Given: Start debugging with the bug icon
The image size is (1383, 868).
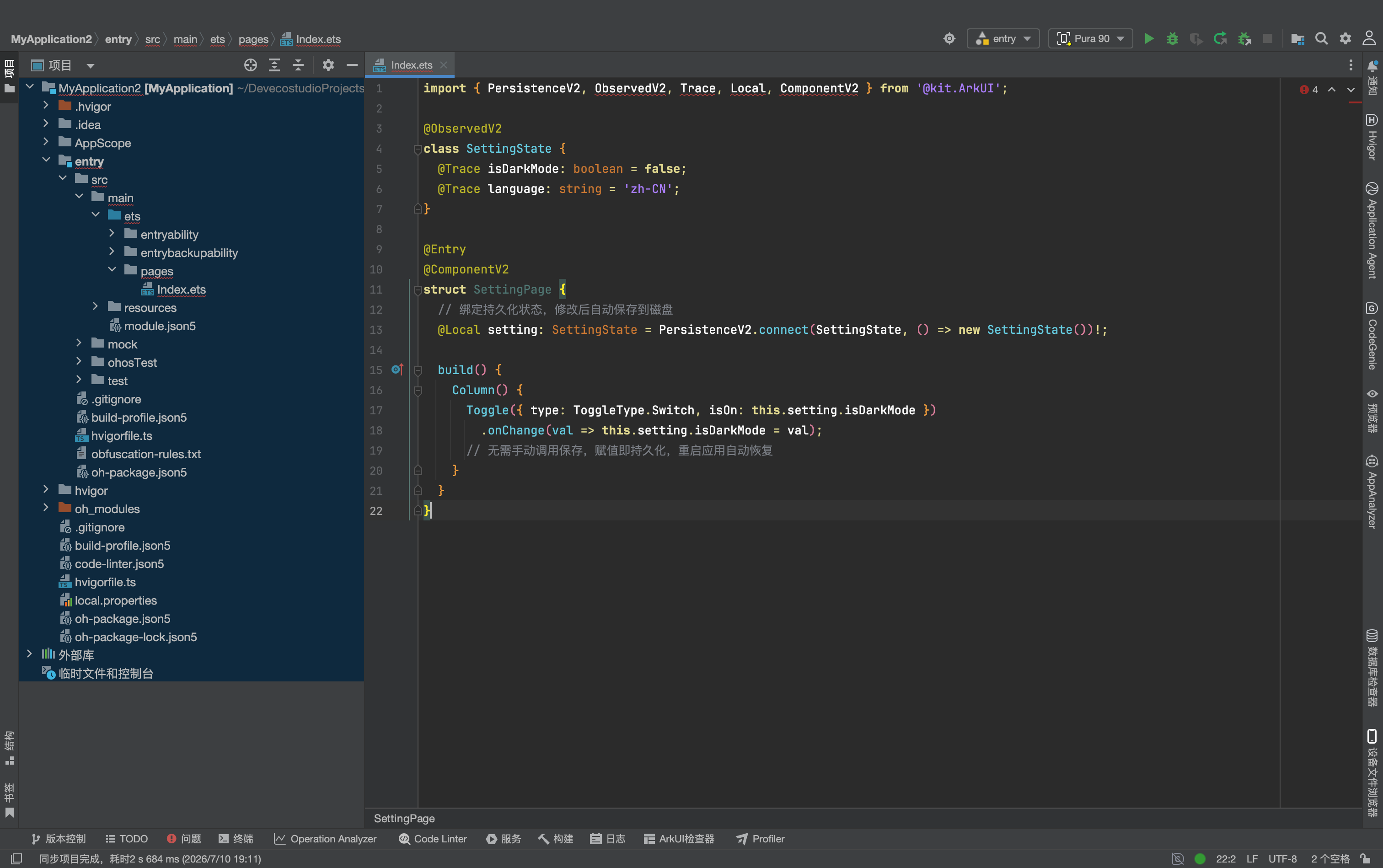Looking at the screenshot, I should point(1172,39).
